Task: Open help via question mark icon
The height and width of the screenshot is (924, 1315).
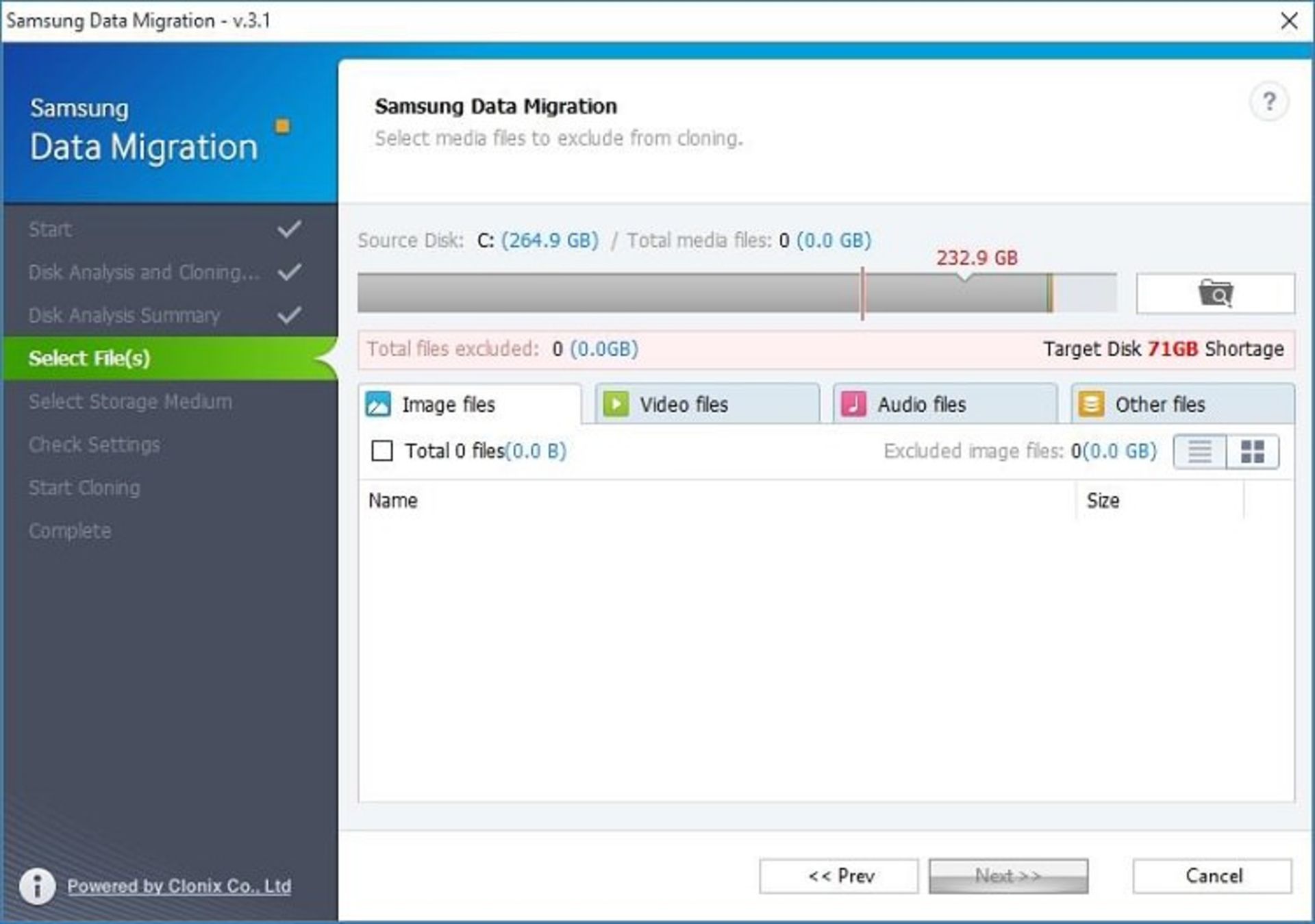Action: coord(1269,102)
